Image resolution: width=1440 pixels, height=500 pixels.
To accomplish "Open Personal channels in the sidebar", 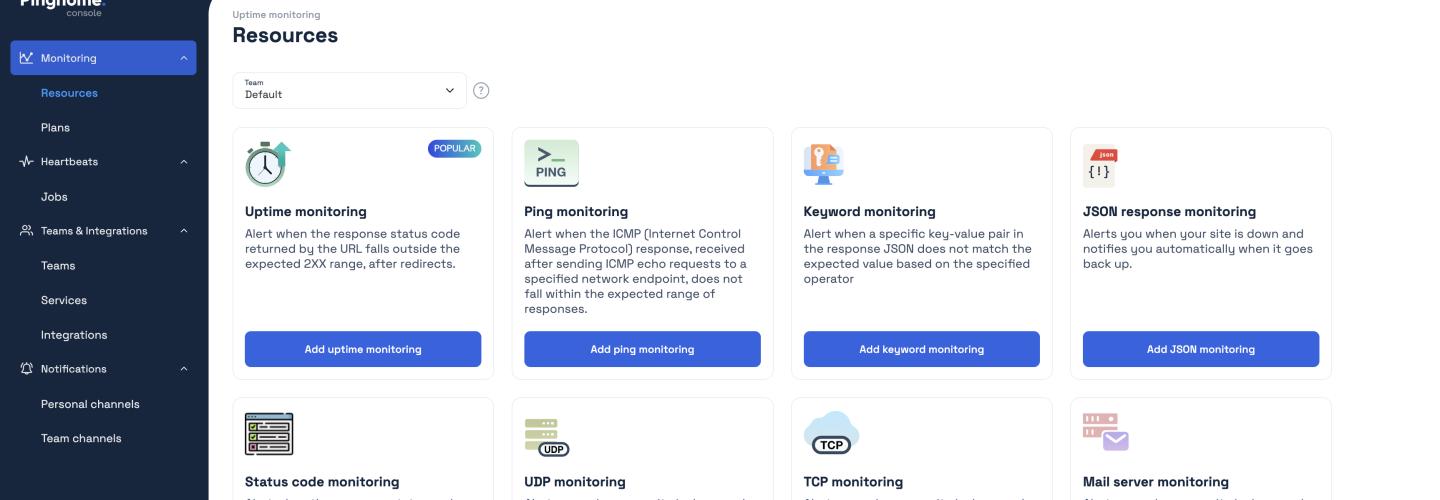I will (90, 404).
